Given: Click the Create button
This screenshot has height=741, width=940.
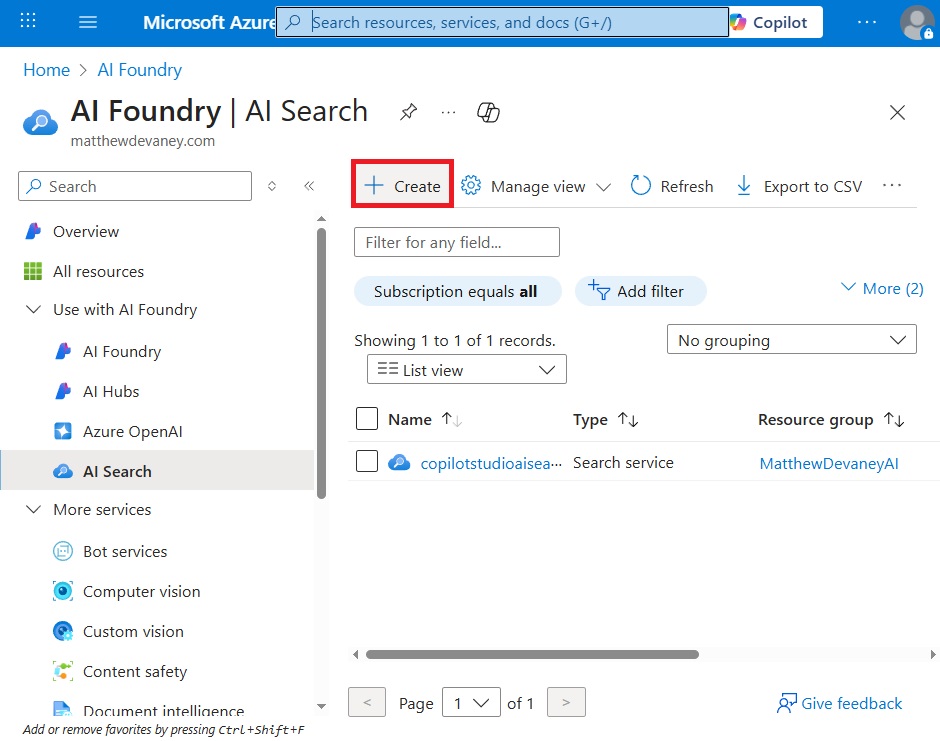Looking at the screenshot, I should point(402,186).
